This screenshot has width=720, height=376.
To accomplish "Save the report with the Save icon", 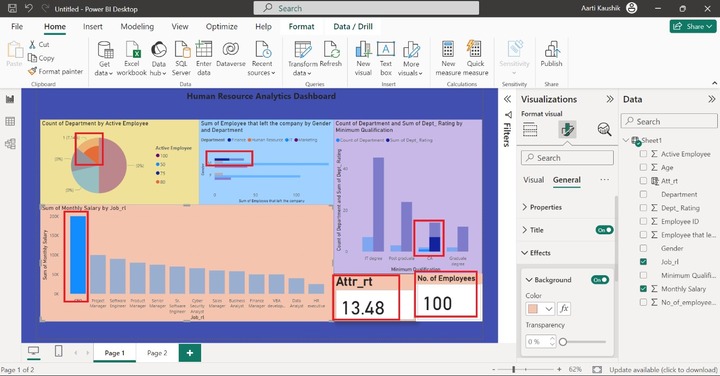I will point(12,8).
